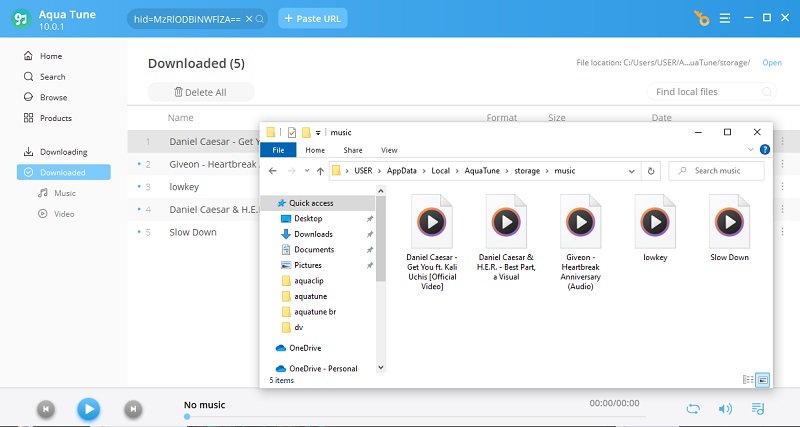Click the Search music field

coord(716,171)
